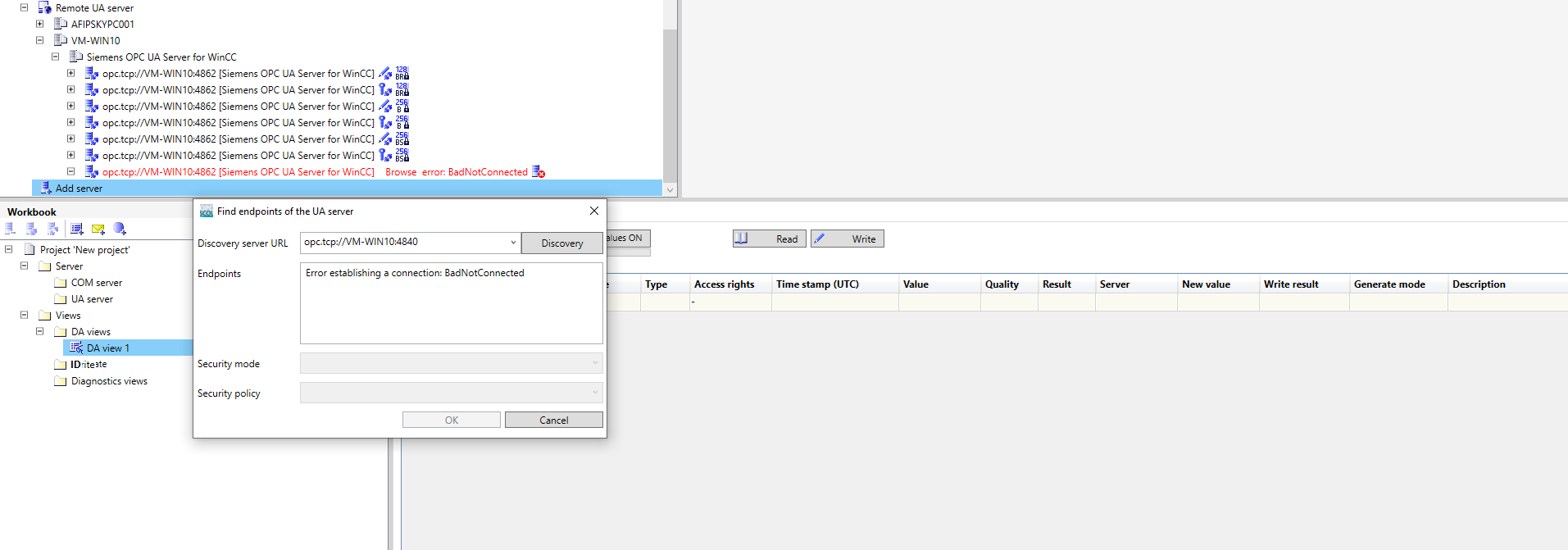Open the Security mode dropdown
1568x550 pixels.
595,363
